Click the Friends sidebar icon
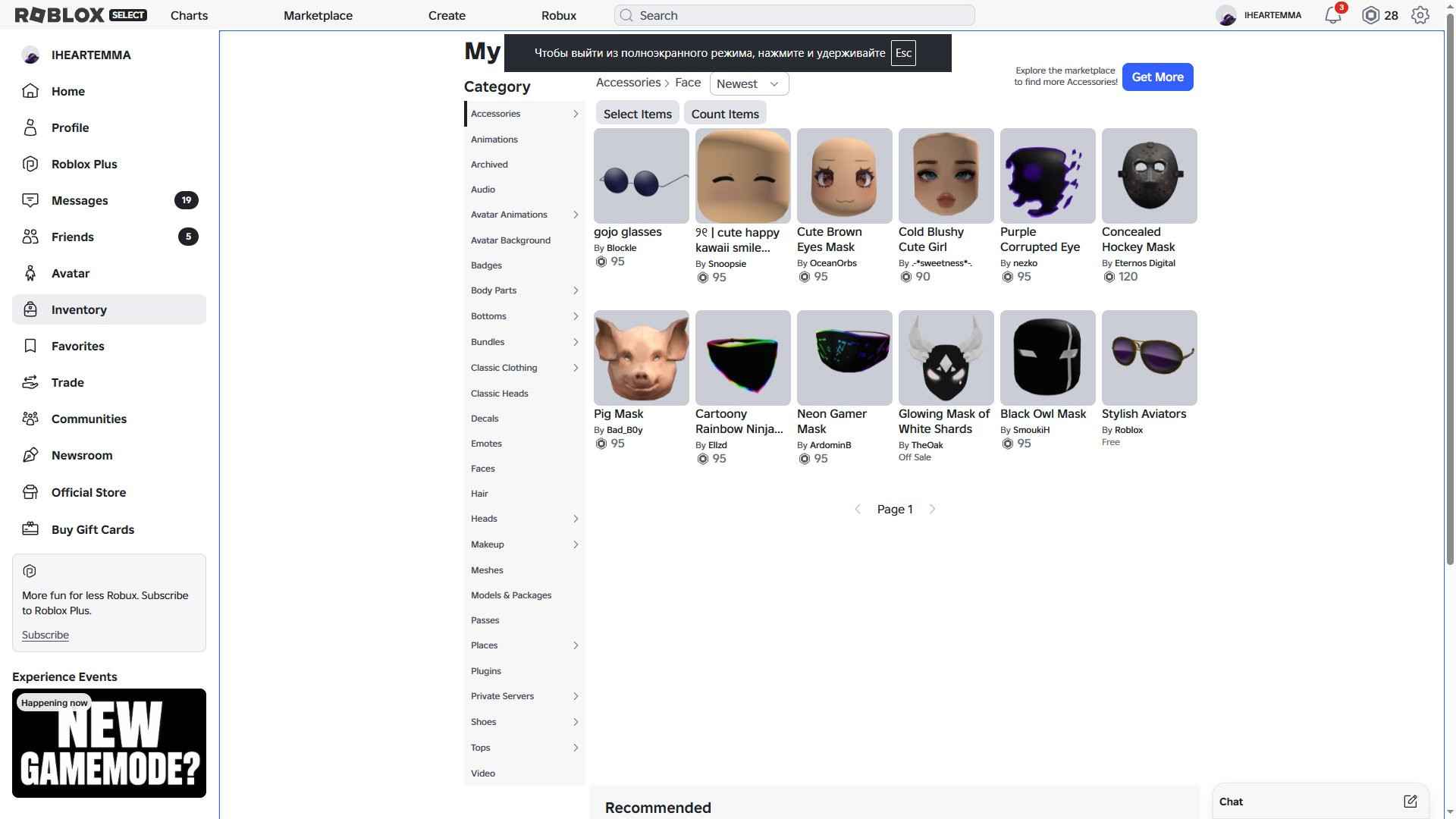The height and width of the screenshot is (819, 1456). pos(30,237)
